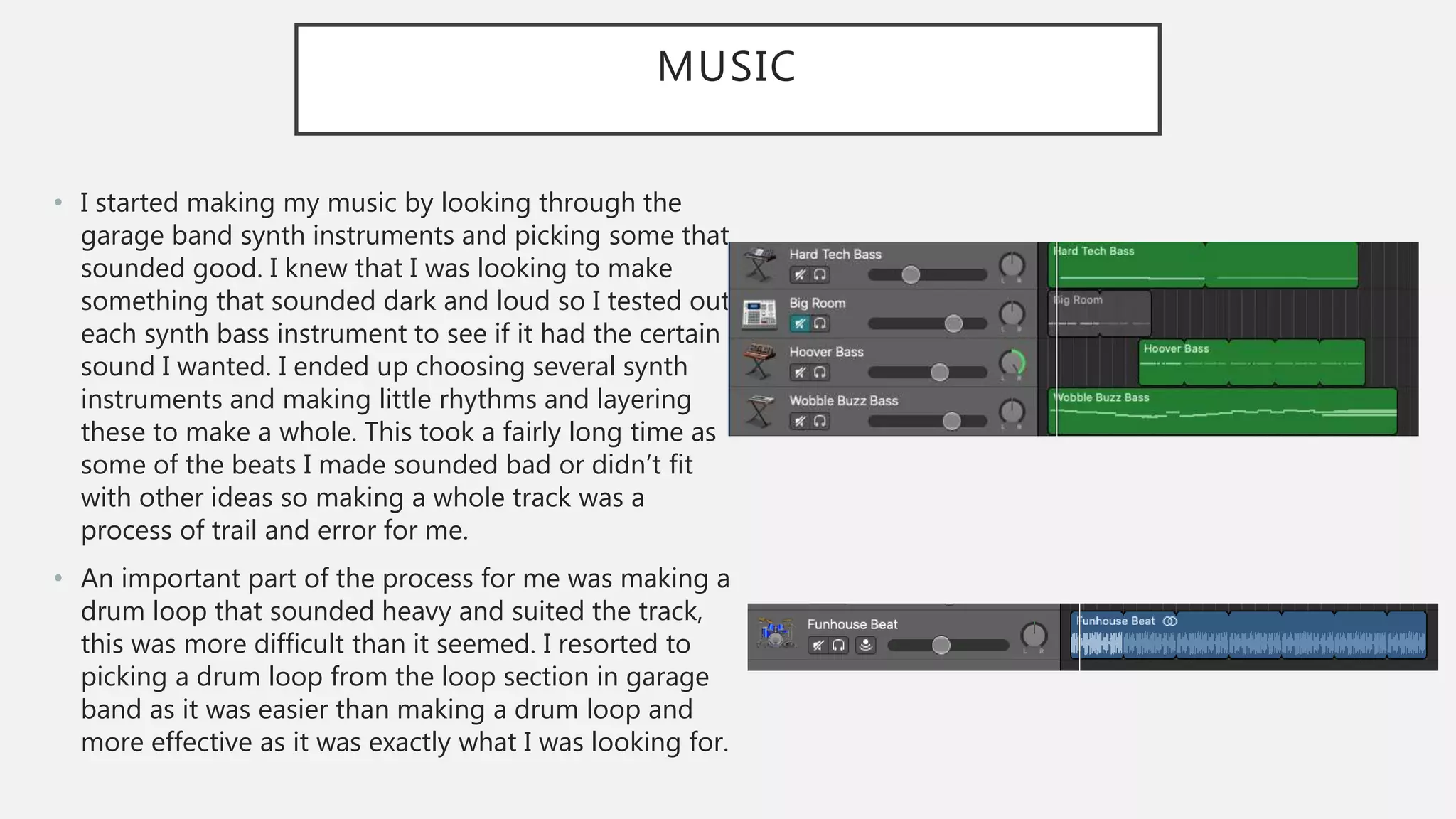This screenshot has height=819, width=1456.
Task: Unmute the Big Room track
Action: point(801,323)
